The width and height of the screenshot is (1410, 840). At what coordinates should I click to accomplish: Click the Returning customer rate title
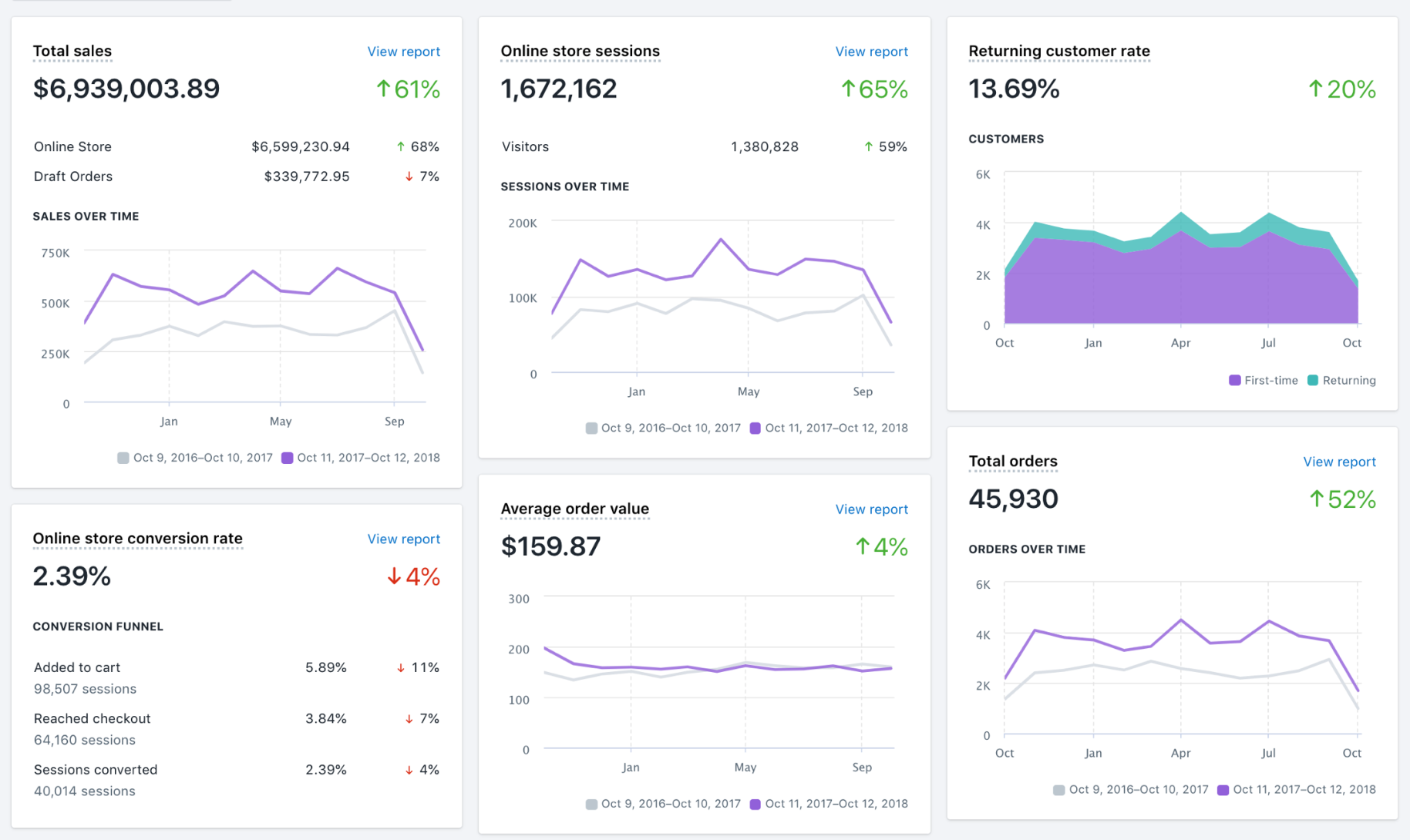1058,52
